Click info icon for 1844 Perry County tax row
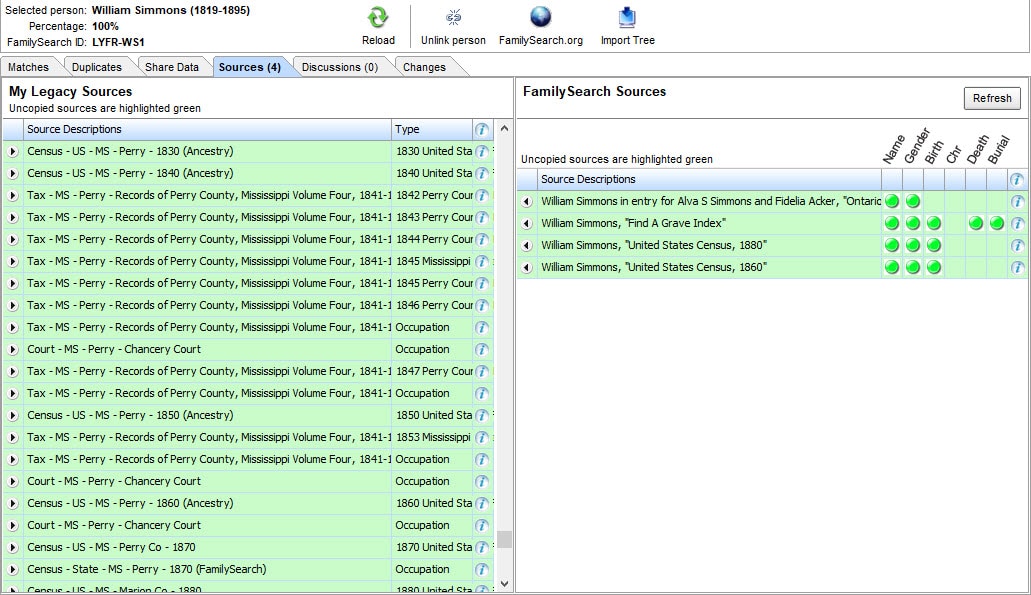This screenshot has width=1031, height=595. pyautogui.click(x=482, y=239)
